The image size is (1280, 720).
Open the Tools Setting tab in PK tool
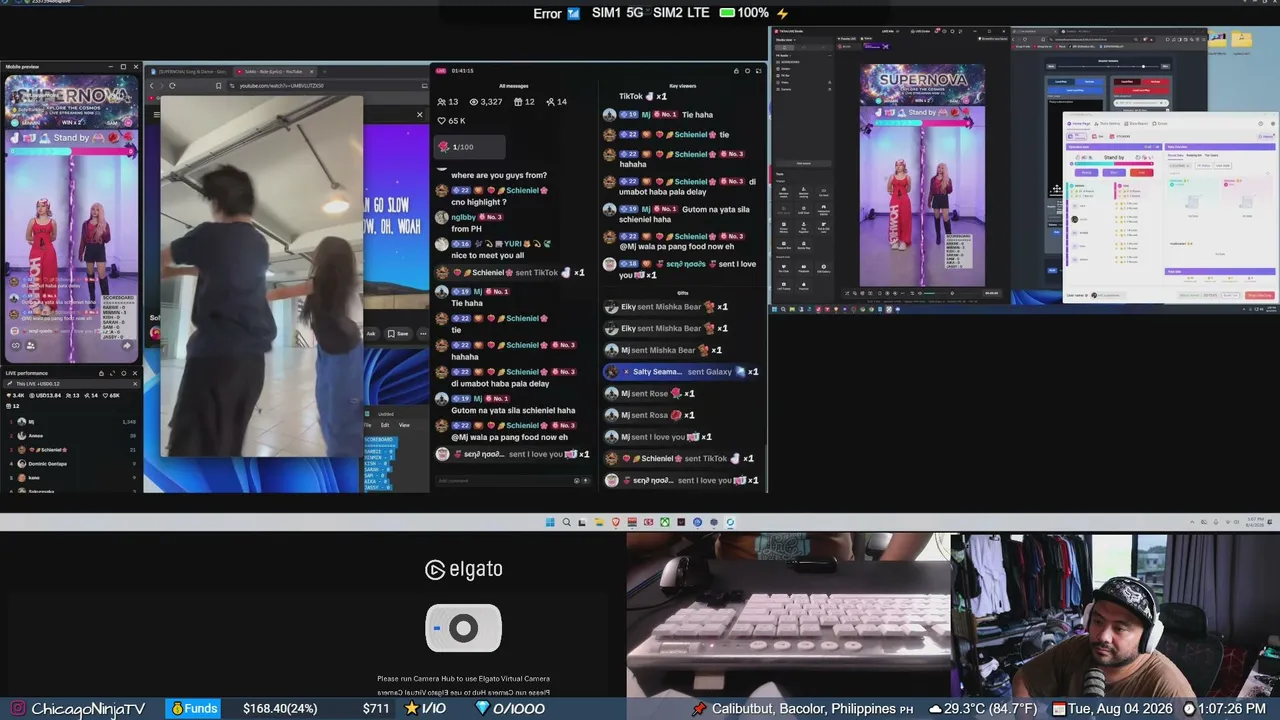[x=1108, y=123]
